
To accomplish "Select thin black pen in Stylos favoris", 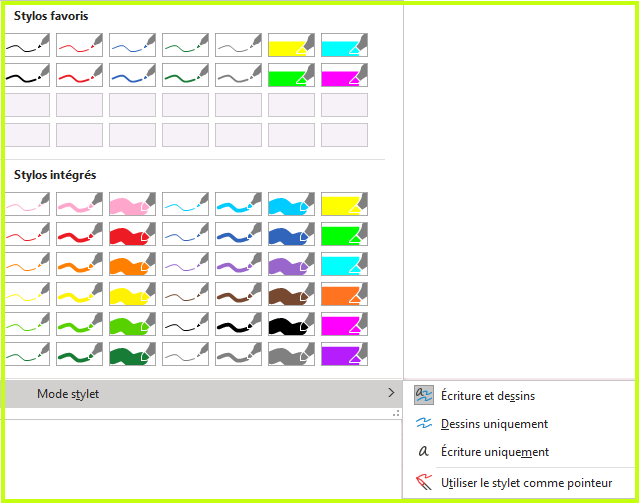I will coord(27,45).
